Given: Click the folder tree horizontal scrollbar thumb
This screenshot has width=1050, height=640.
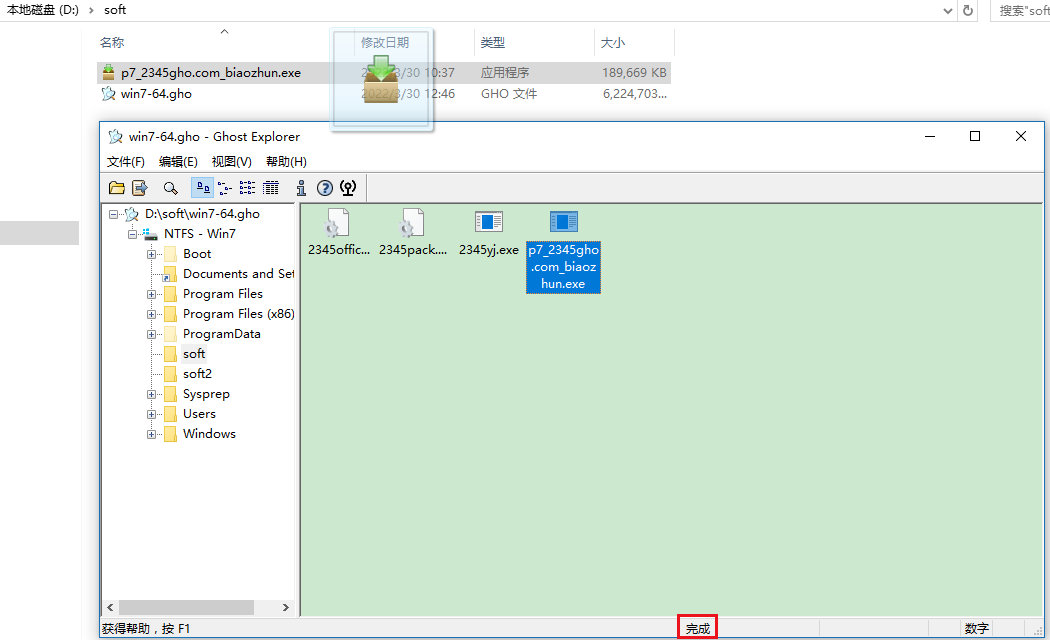Looking at the screenshot, I should click(x=186, y=607).
